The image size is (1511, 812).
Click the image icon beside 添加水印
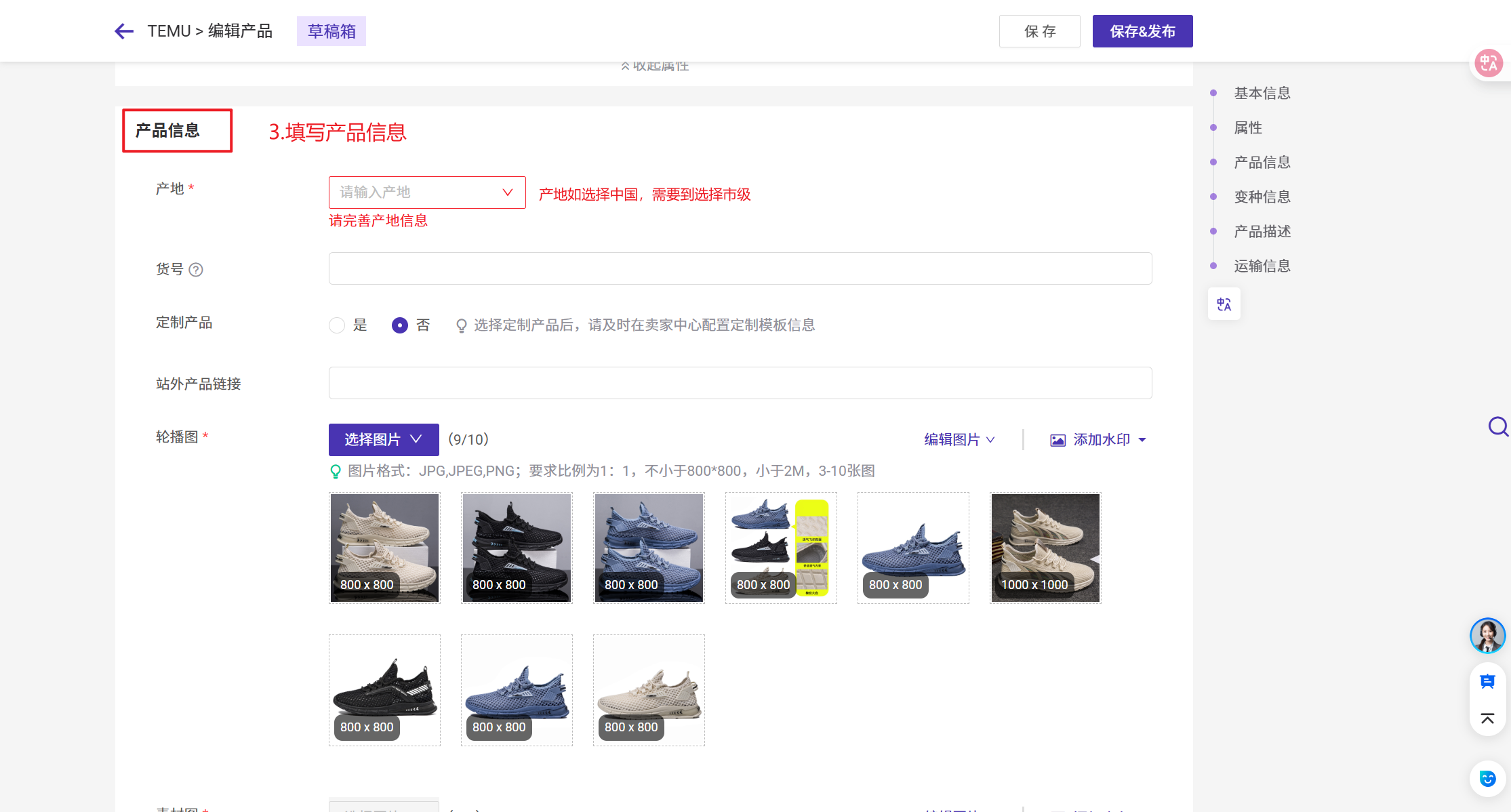[x=1057, y=441]
